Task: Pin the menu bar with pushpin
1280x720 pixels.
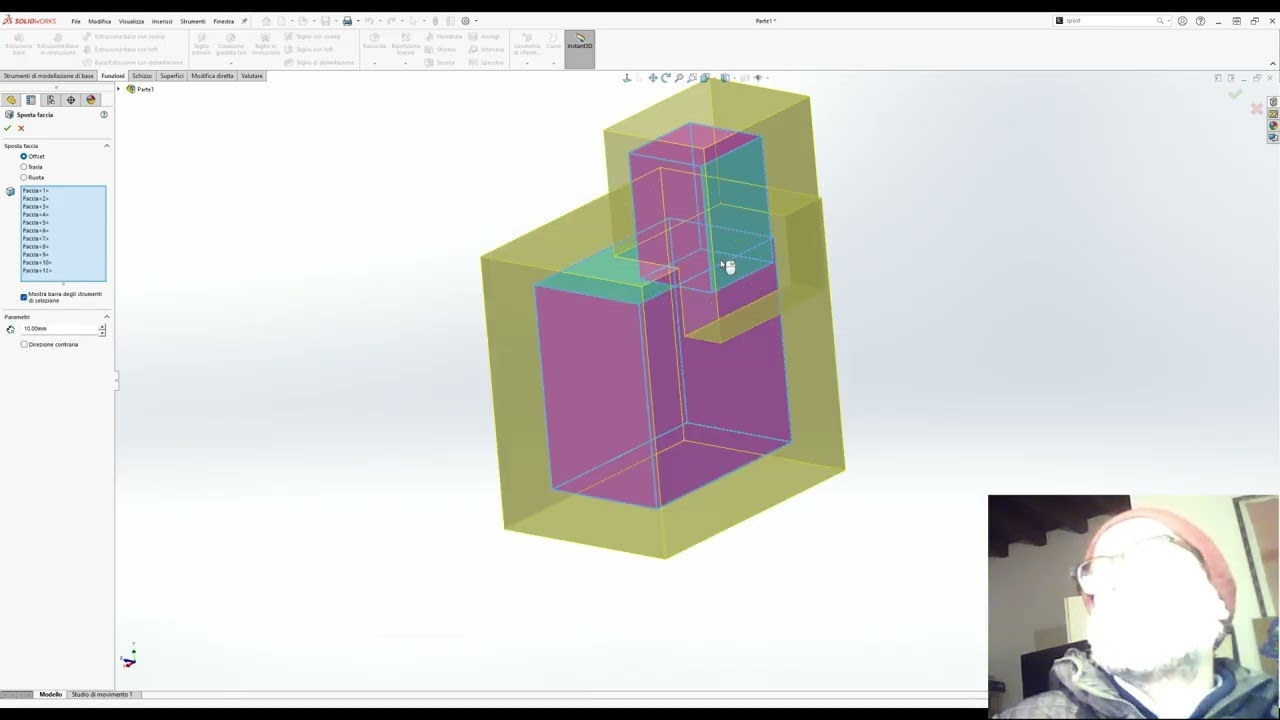Action: (x=244, y=21)
